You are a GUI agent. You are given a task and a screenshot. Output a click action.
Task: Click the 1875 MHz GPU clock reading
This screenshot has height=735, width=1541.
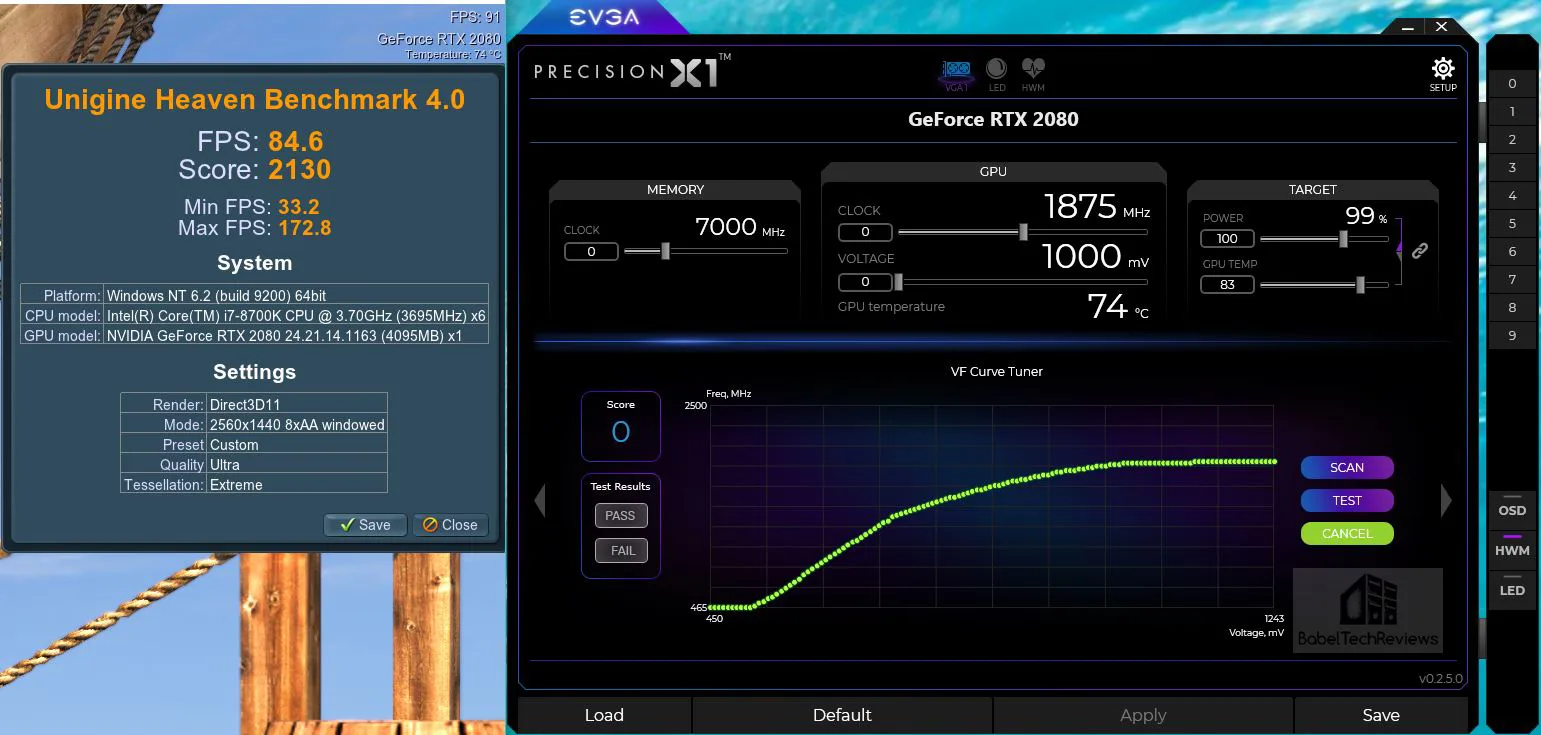1097,207
